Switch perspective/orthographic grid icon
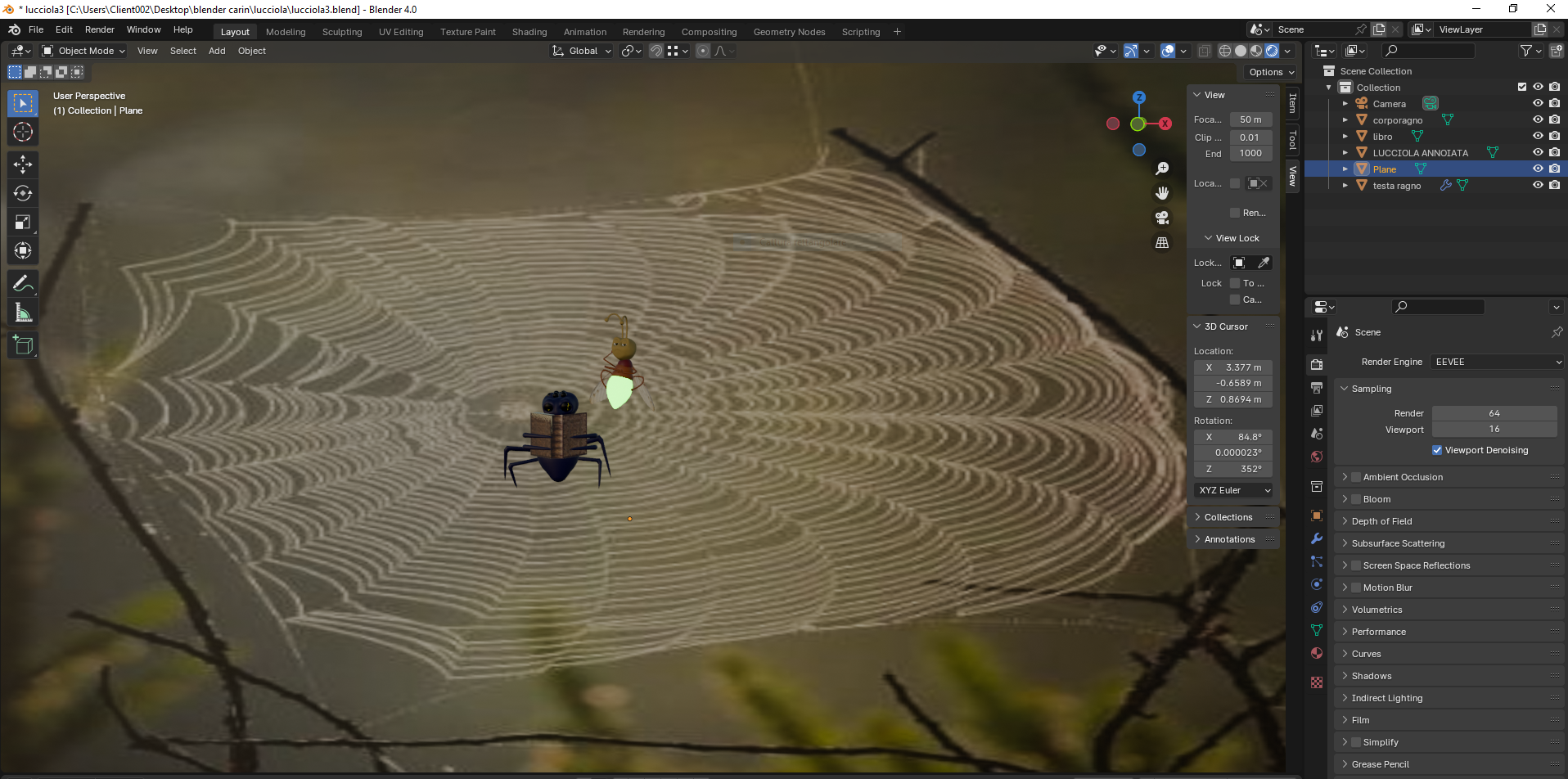 (1162, 243)
